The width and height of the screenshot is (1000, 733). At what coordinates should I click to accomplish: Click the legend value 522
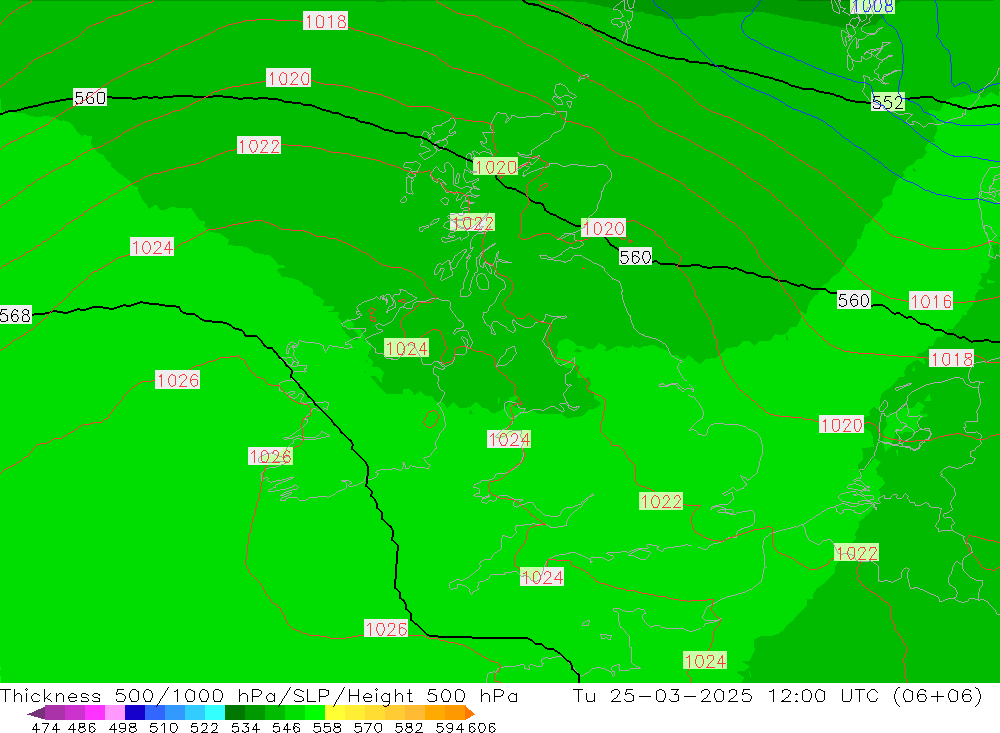(204, 727)
